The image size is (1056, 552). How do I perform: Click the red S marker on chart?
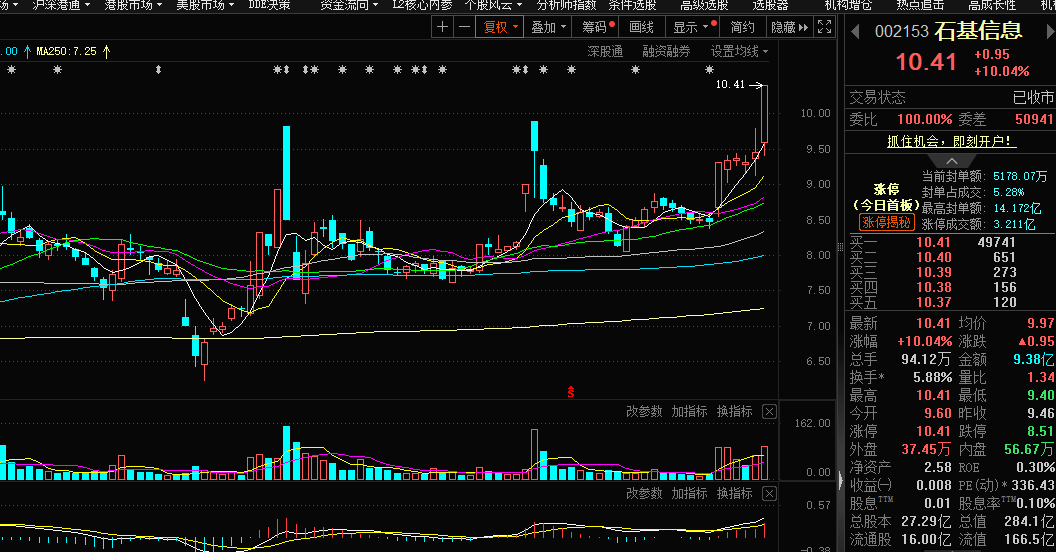tap(571, 391)
